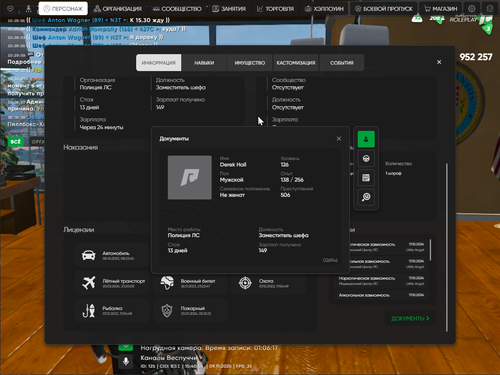Image resolution: width=500 pixels, height=375 pixels.
Task: Select the green ВСЕ chat filter
Action: click(x=16, y=141)
